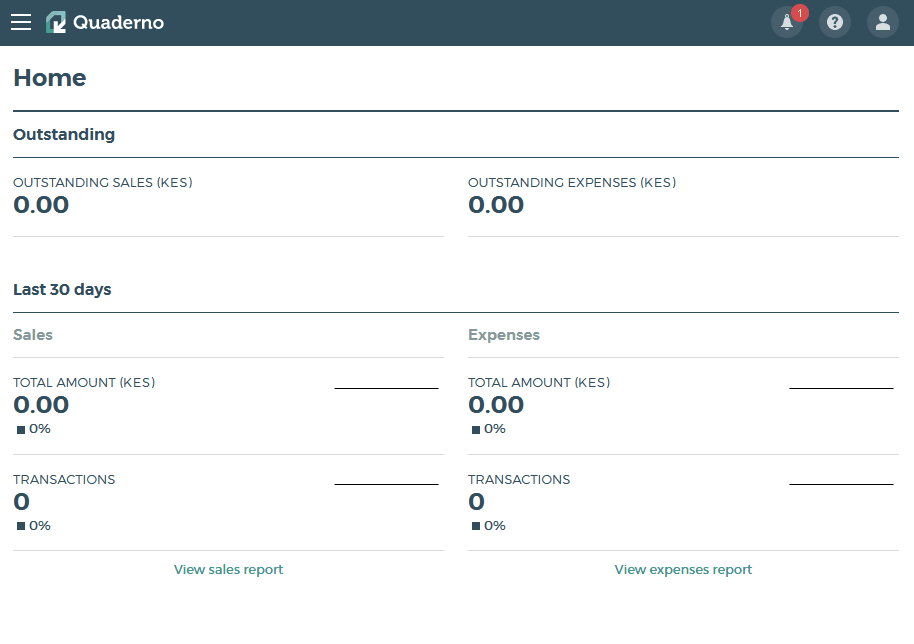The height and width of the screenshot is (644, 914).
Task: Click the Outstanding Sales 0.00 value
Action: [x=41, y=204]
